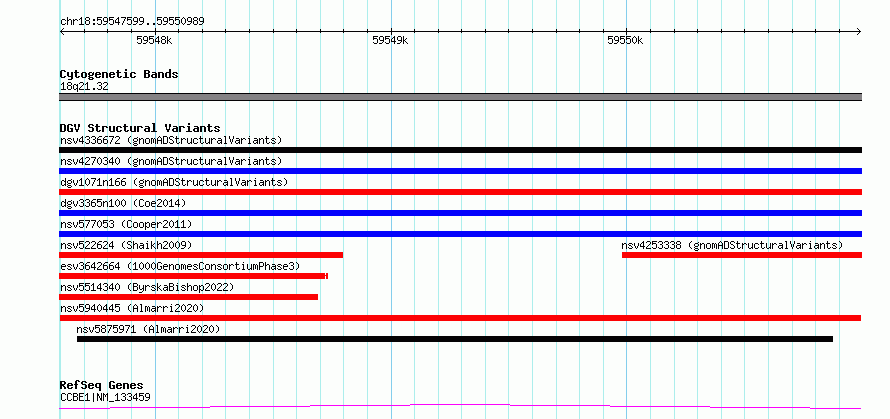Open nsv5875971 (Almarri2020) label

click(148, 329)
